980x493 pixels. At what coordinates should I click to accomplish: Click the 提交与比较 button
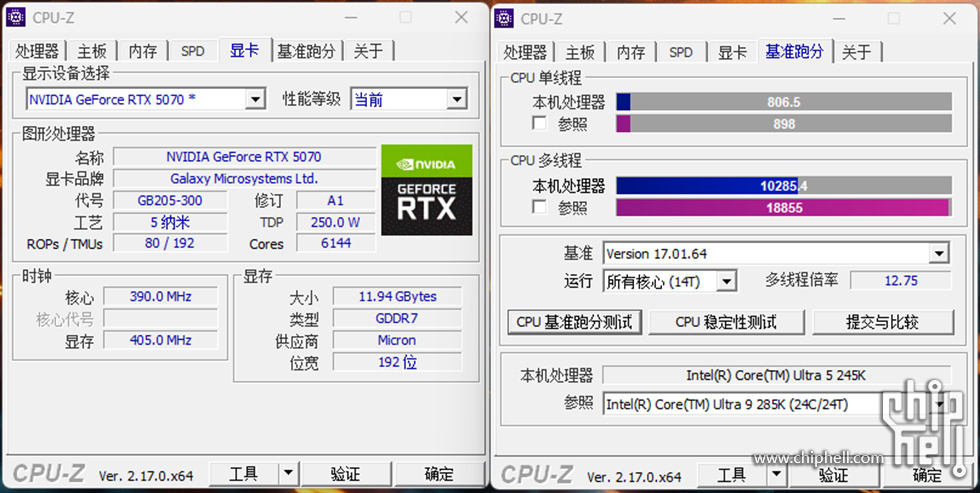882,322
